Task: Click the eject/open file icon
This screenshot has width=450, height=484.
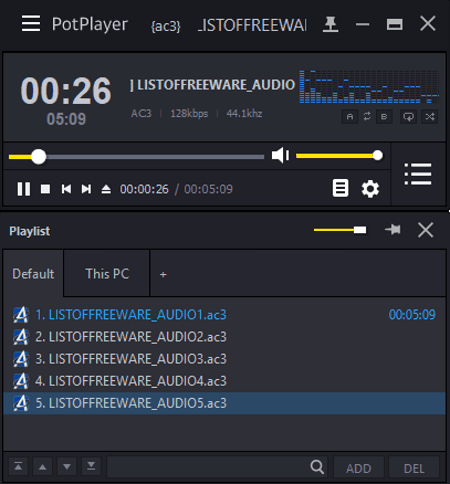Action: pyautogui.click(x=106, y=189)
